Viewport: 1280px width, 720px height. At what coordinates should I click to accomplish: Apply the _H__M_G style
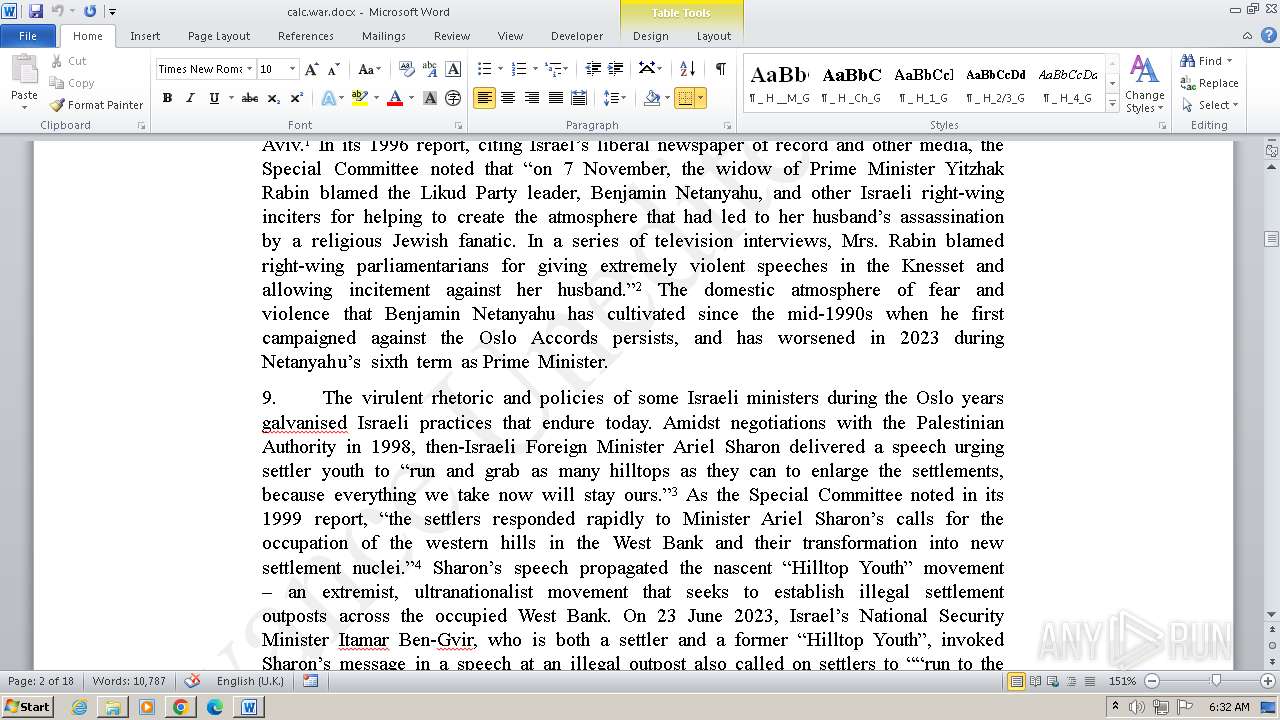pyautogui.click(x=779, y=83)
